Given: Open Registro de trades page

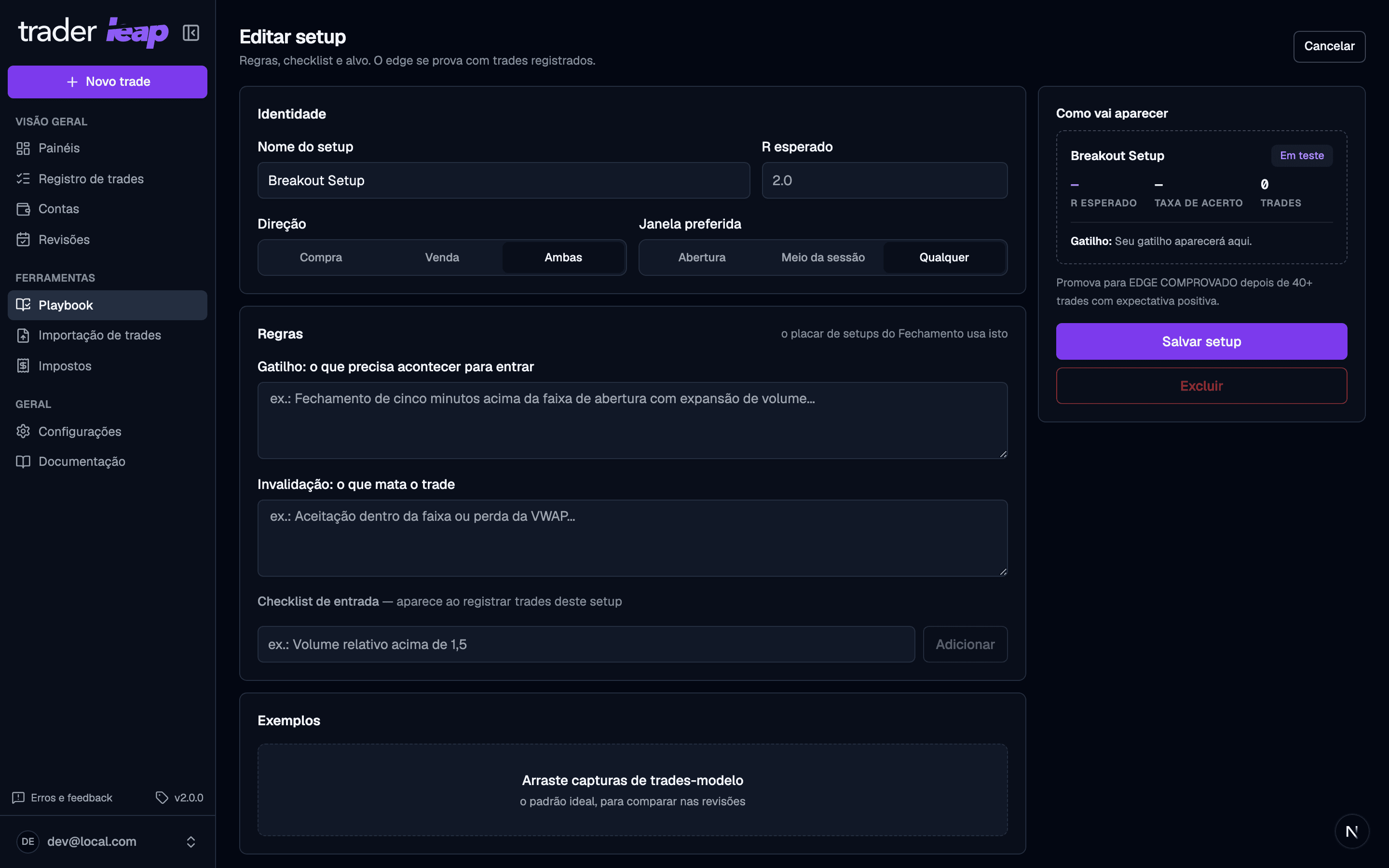Looking at the screenshot, I should coord(108,178).
